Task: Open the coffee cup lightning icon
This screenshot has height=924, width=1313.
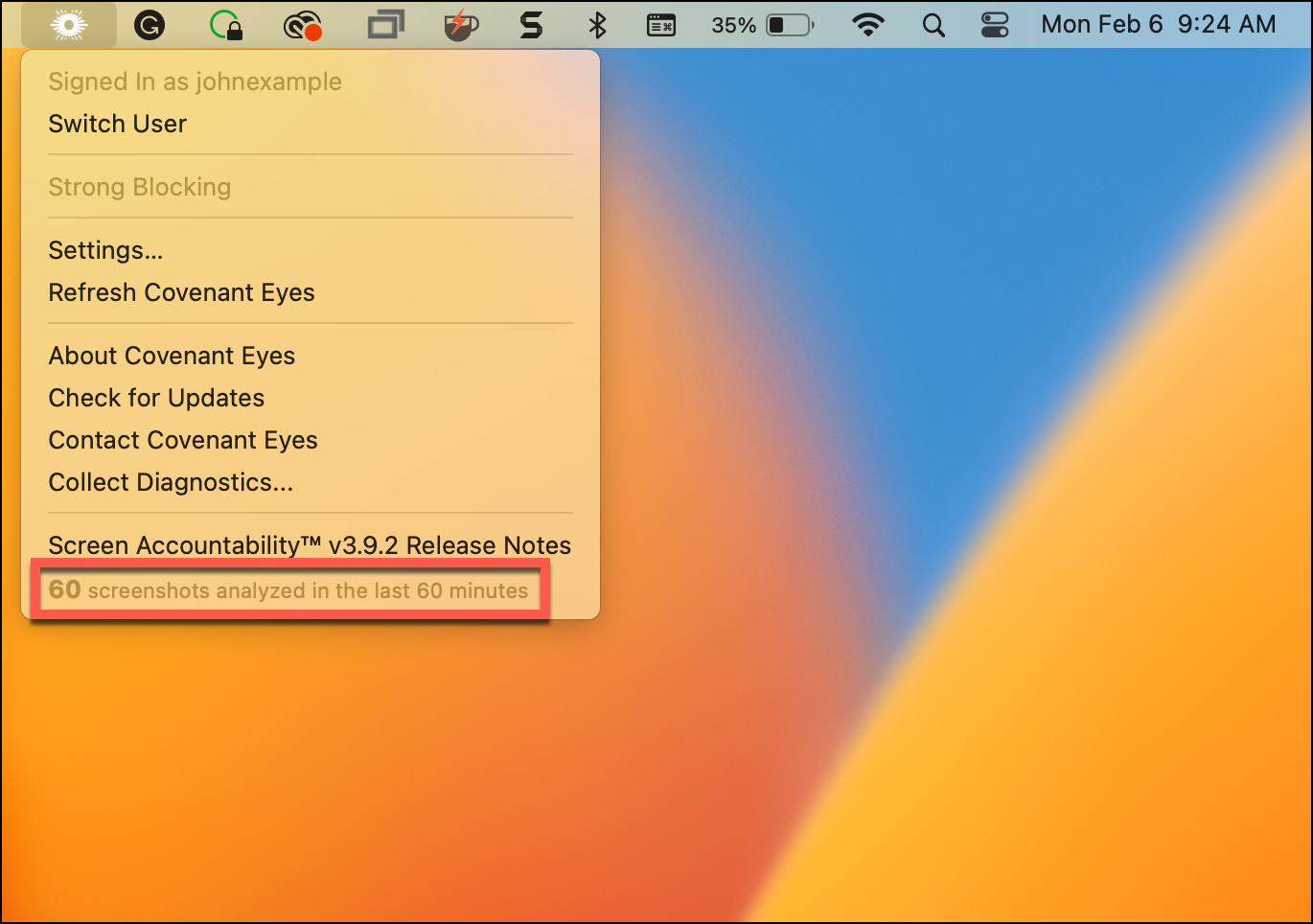Action: [x=461, y=25]
